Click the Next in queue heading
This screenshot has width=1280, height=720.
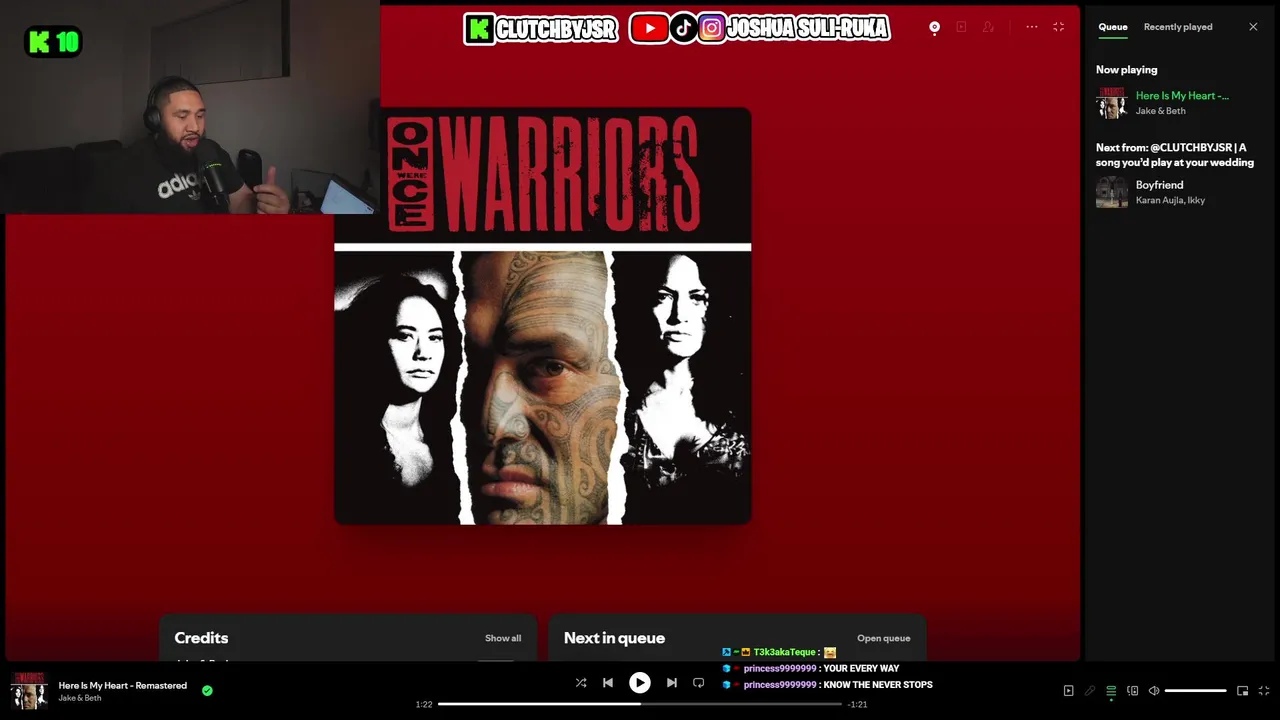[x=614, y=638]
